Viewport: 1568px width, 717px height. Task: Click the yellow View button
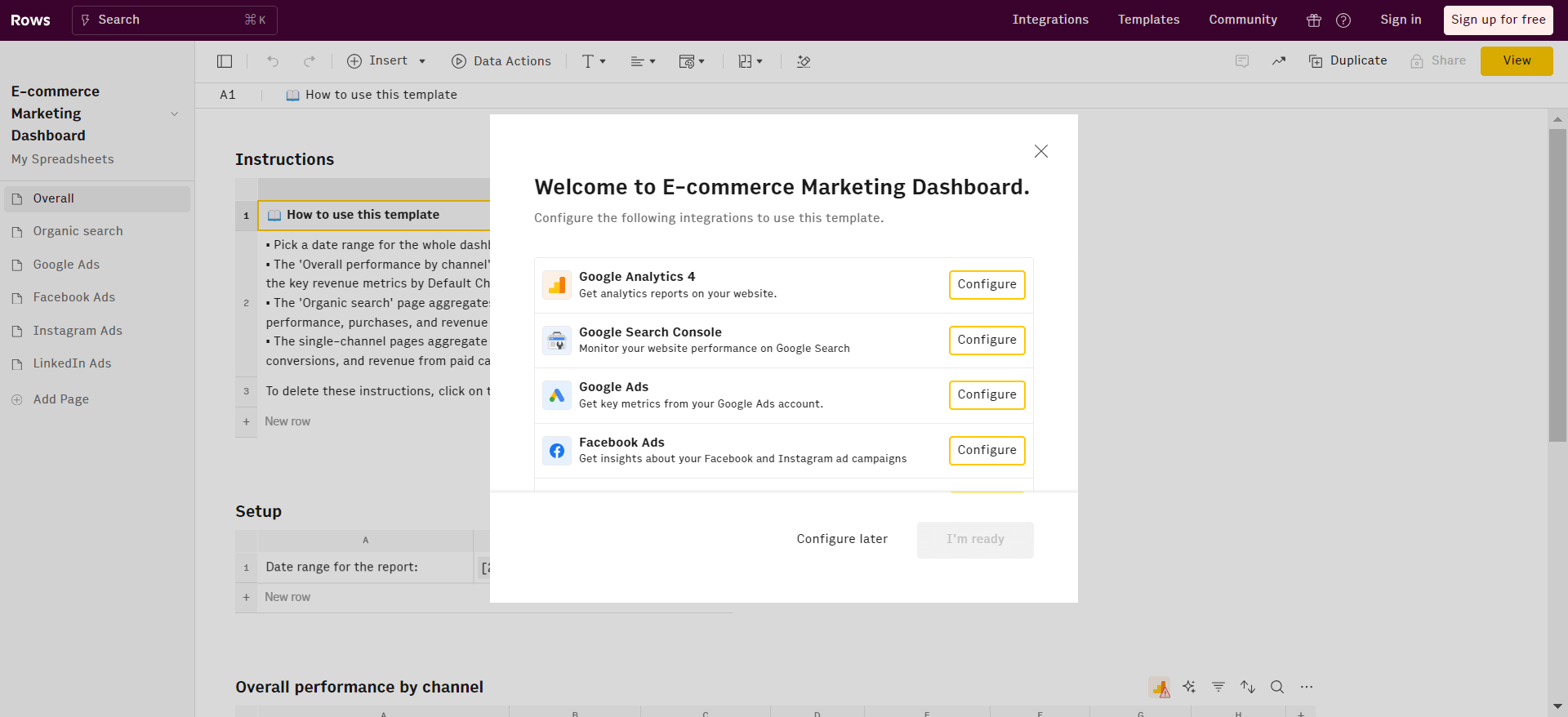(1517, 61)
